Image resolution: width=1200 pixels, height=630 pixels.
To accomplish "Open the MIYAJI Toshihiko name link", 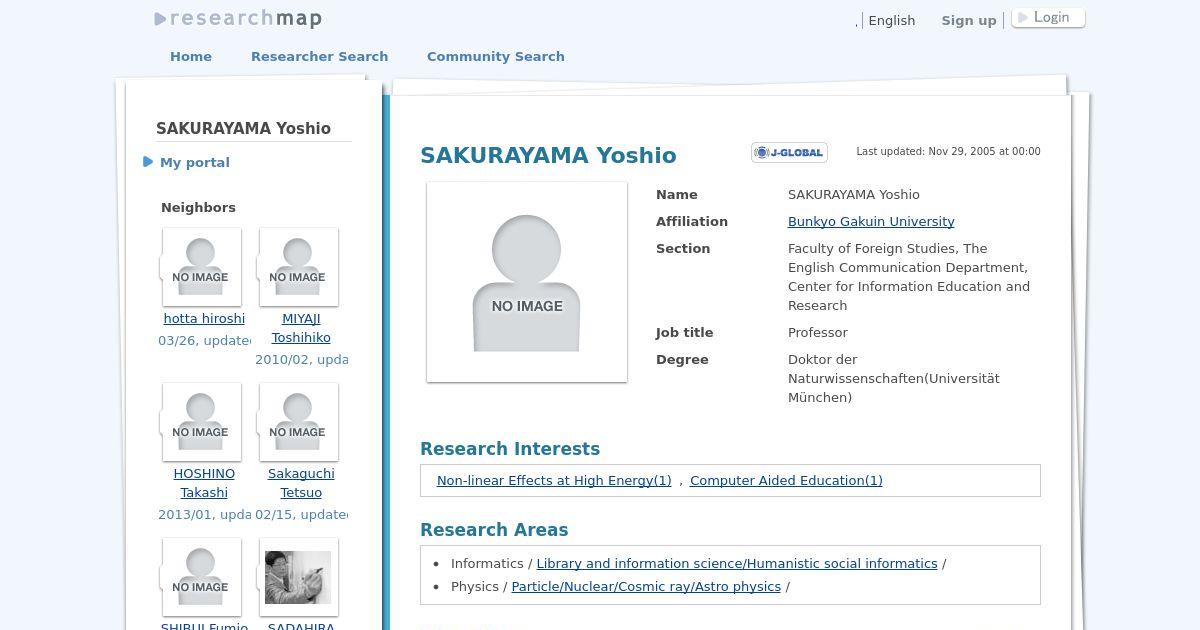I will click(301, 328).
